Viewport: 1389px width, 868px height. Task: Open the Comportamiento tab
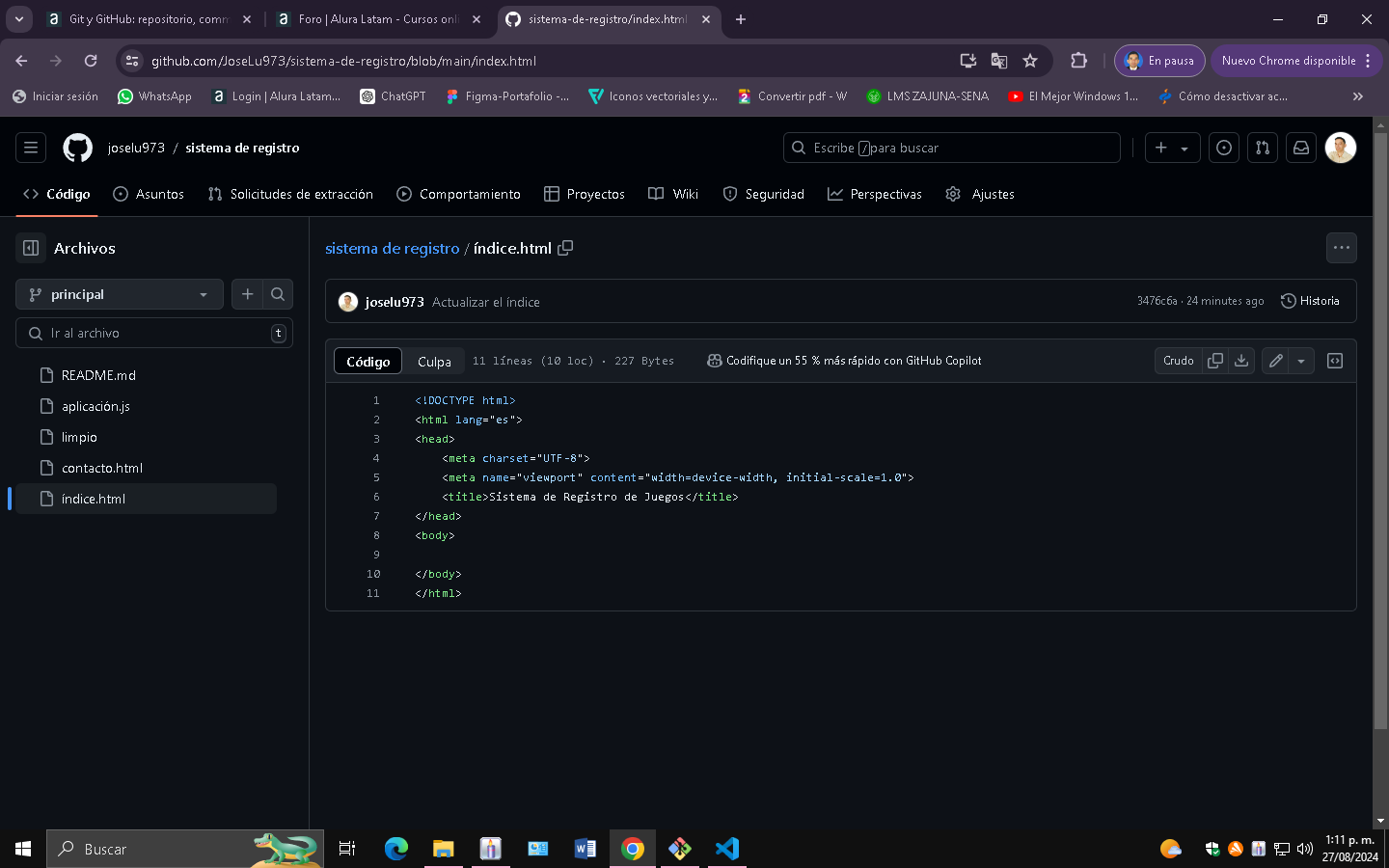(x=459, y=194)
